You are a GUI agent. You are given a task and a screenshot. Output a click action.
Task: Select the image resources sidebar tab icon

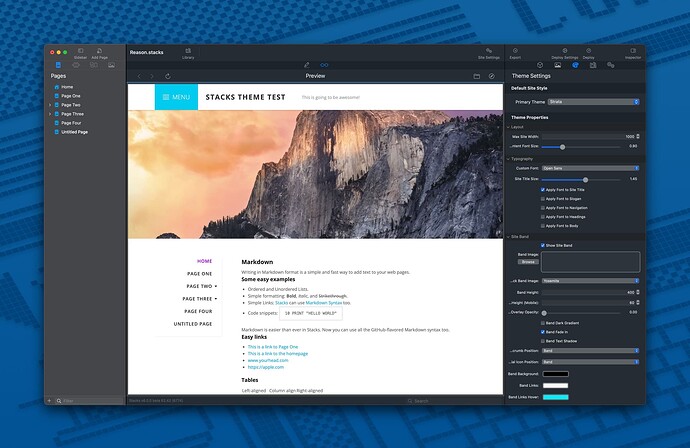pyautogui.click(x=111, y=65)
